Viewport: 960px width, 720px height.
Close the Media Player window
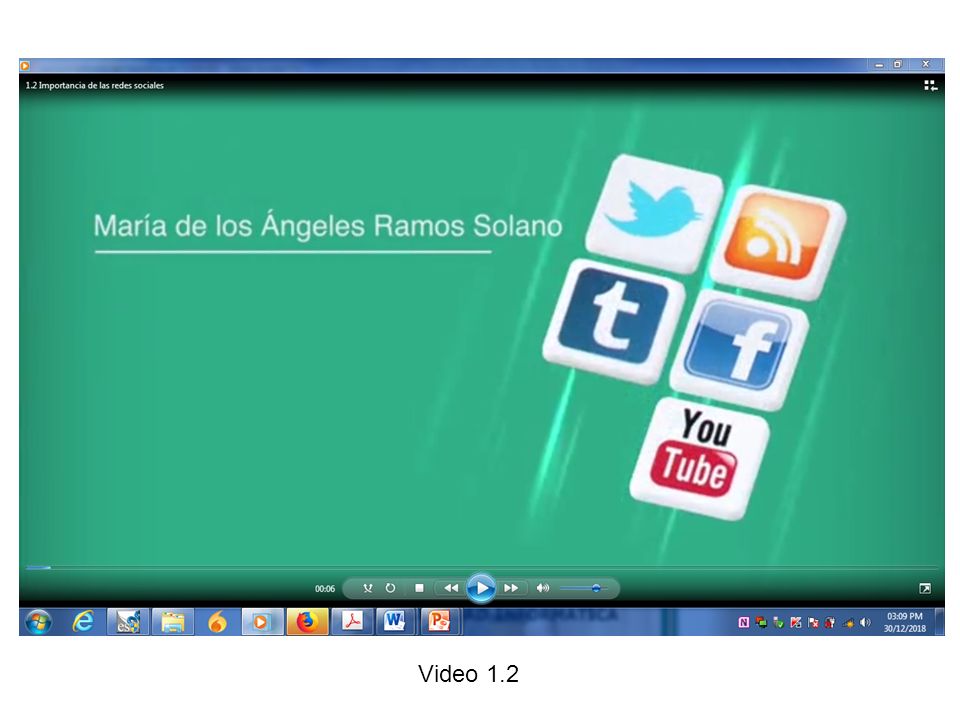(x=925, y=64)
